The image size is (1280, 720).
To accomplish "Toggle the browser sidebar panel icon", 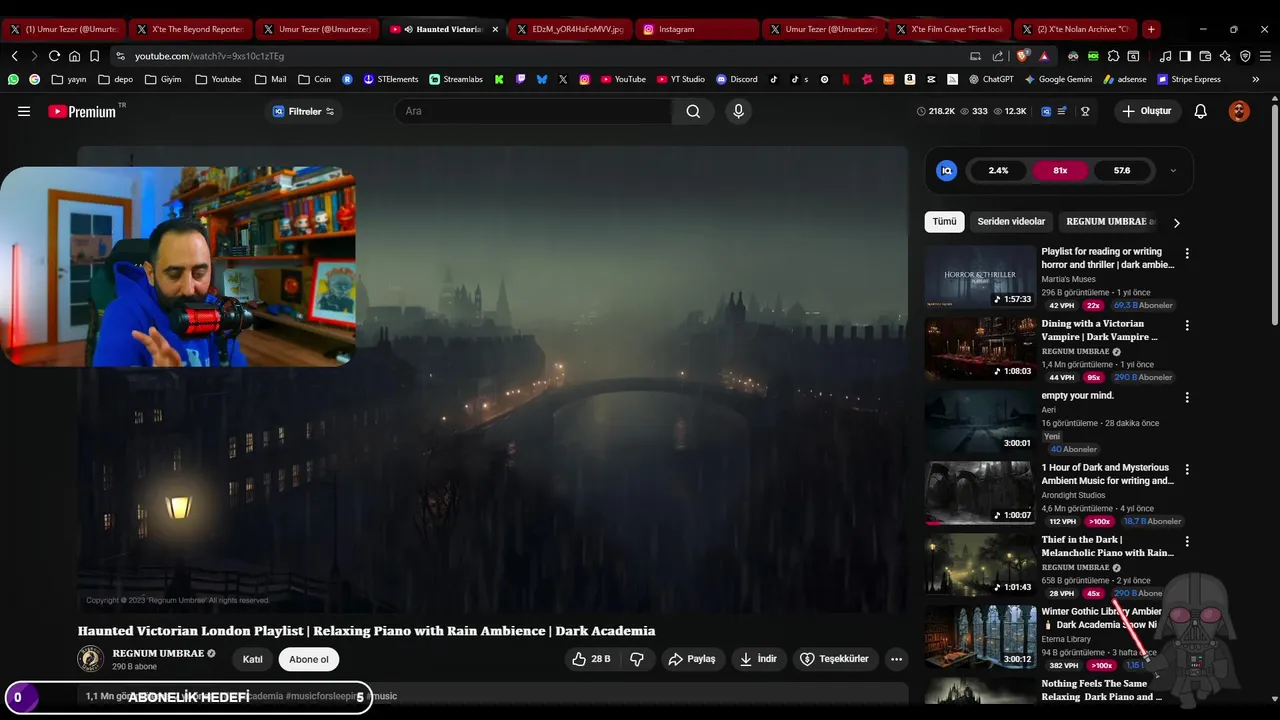I will pos(1185,56).
